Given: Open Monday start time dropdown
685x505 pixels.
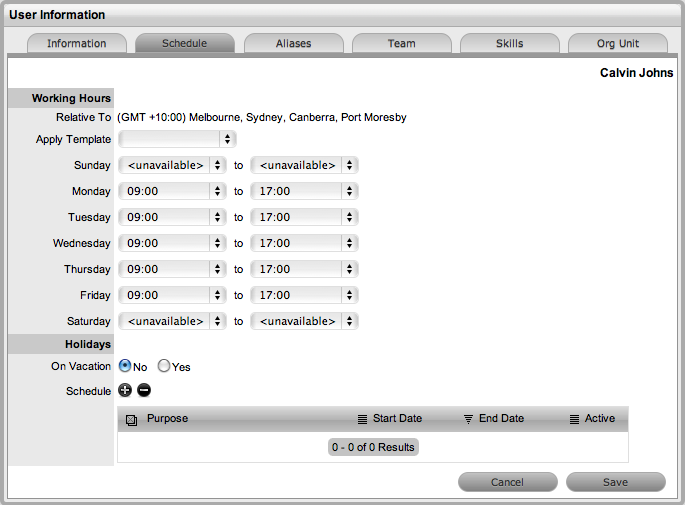Looking at the screenshot, I should pyautogui.click(x=172, y=191).
